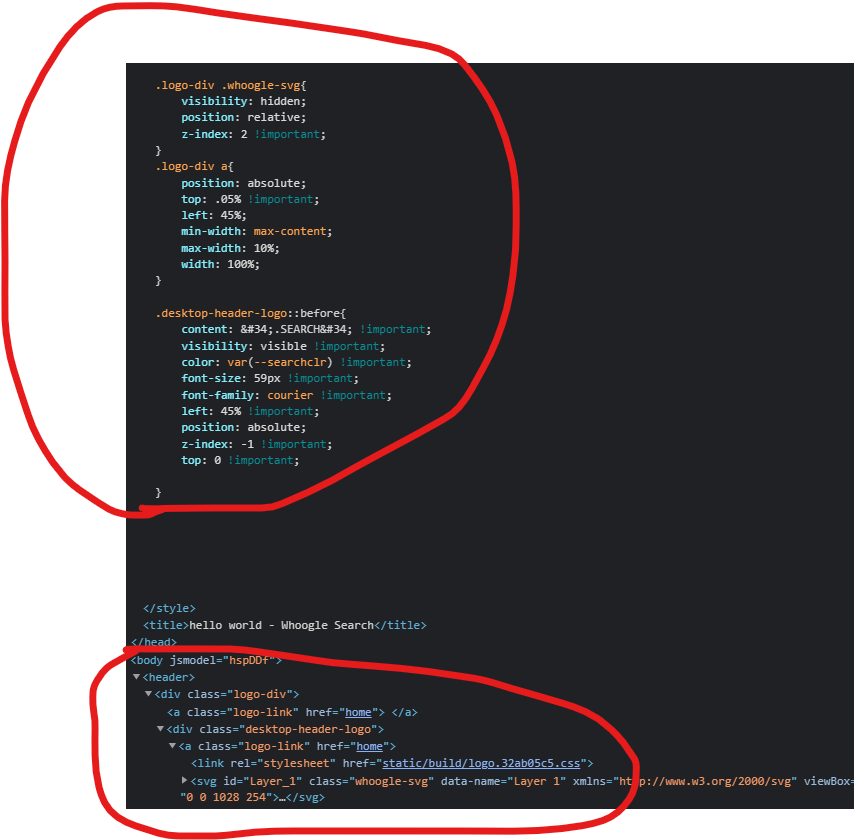
Task: Click the content: .SEARCH declaration
Action: click(306, 329)
